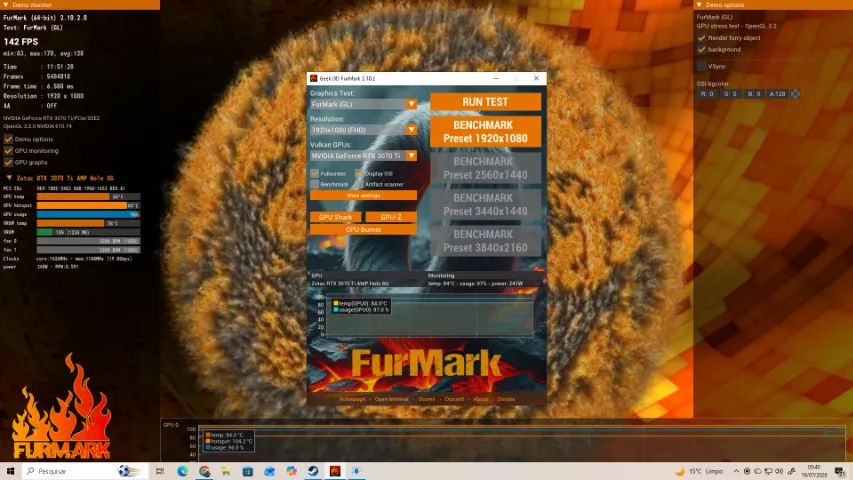This screenshot has width=853, height=480.
Task: Click the OSI bgcolor A:128 field
Action: click(x=777, y=94)
